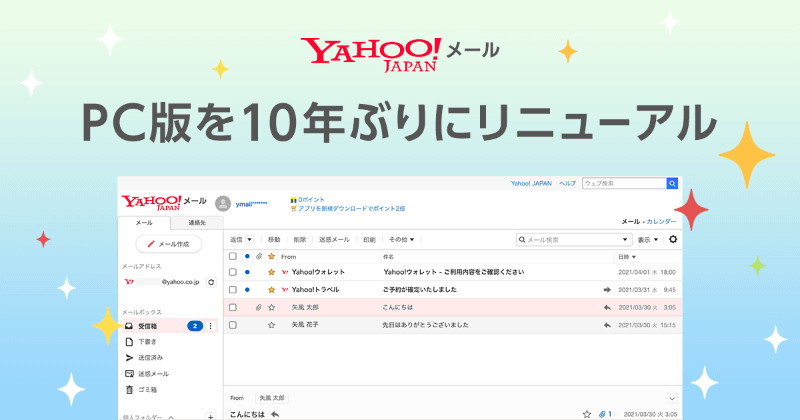Click the ゴミ箱 trash can icon
The height and width of the screenshot is (420, 800).
pyautogui.click(x=129, y=389)
